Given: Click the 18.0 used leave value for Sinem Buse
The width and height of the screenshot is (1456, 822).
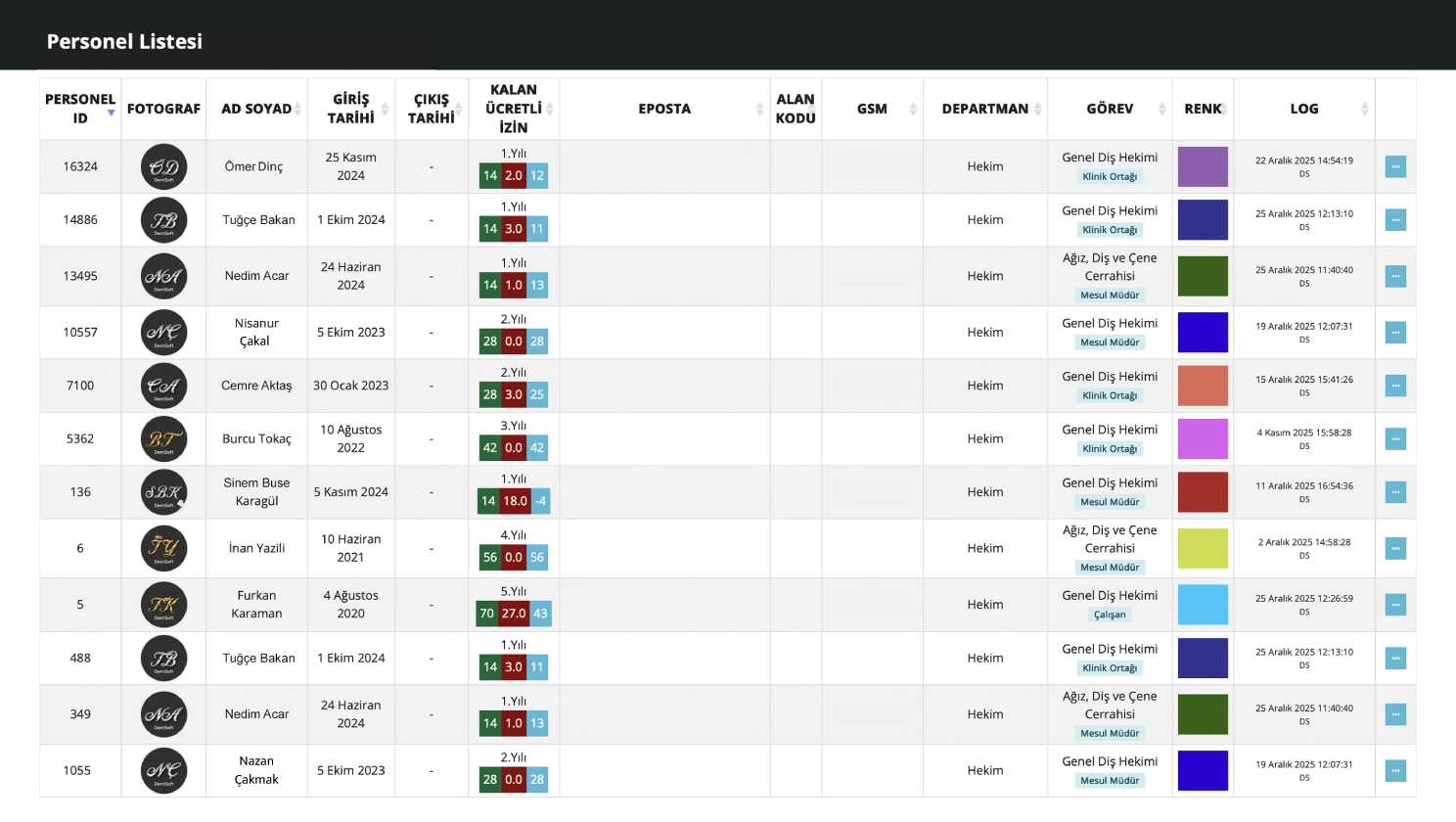Looking at the screenshot, I should click(x=515, y=501).
